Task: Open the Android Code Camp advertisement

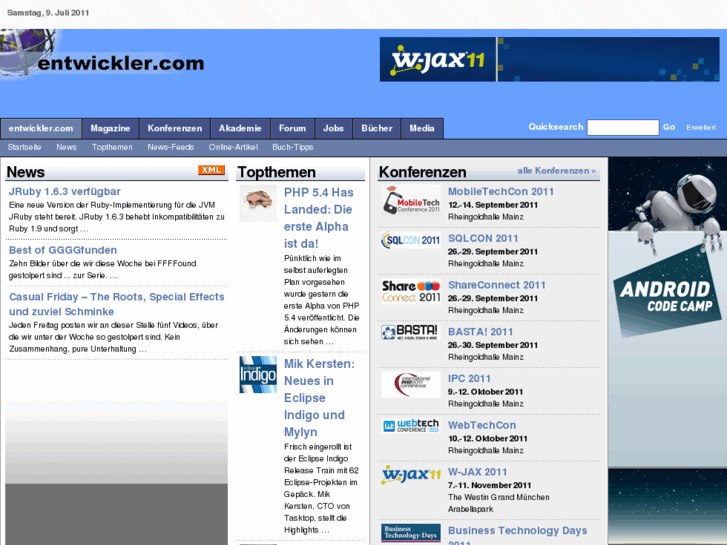Action: coord(668,351)
